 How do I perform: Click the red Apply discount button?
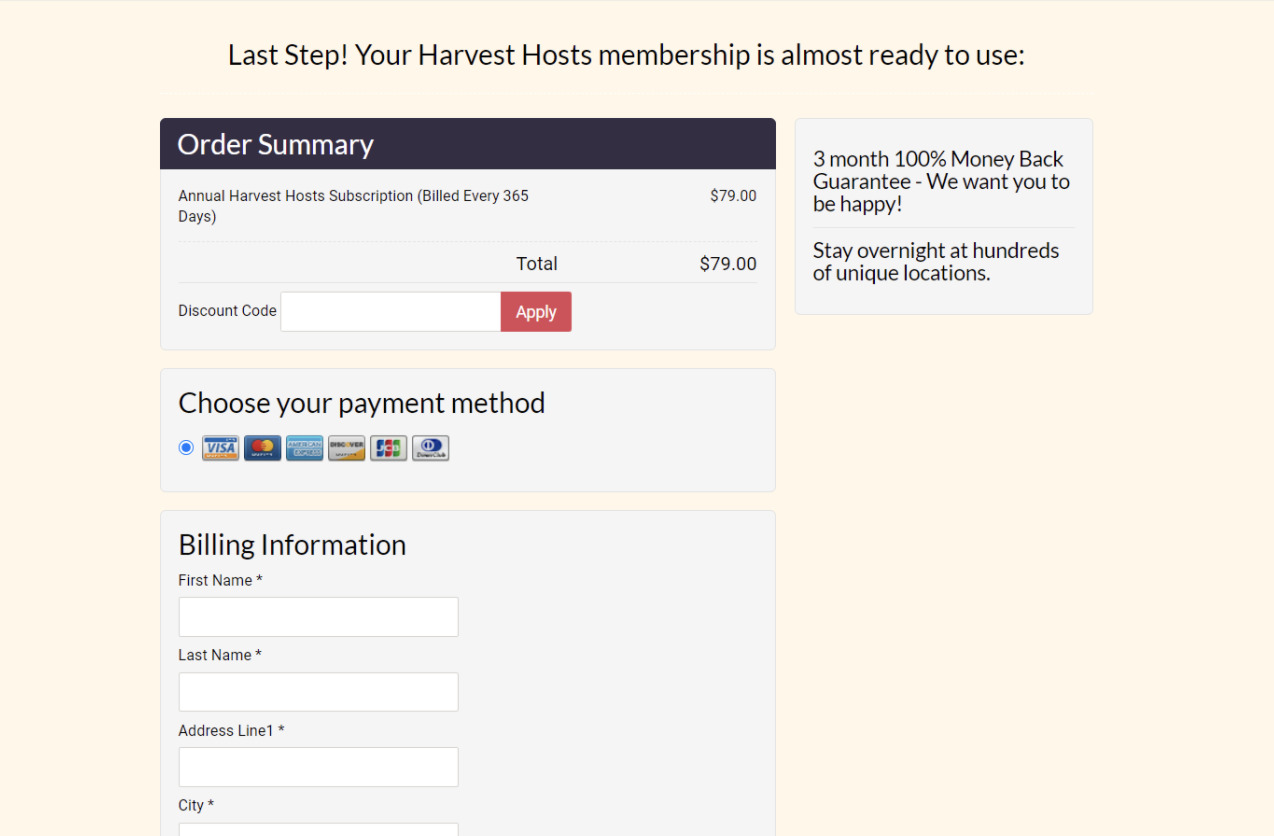coord(536,312)
